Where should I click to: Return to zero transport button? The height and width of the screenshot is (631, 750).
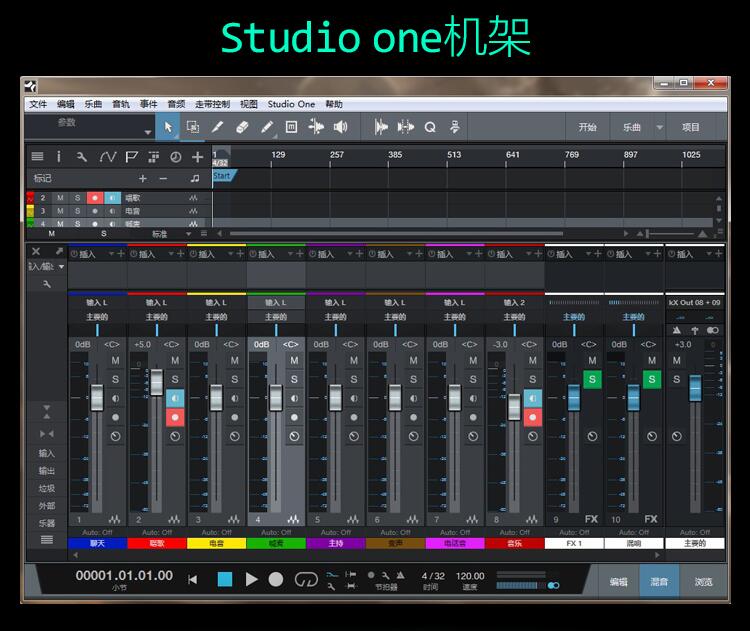pos(192,580)
